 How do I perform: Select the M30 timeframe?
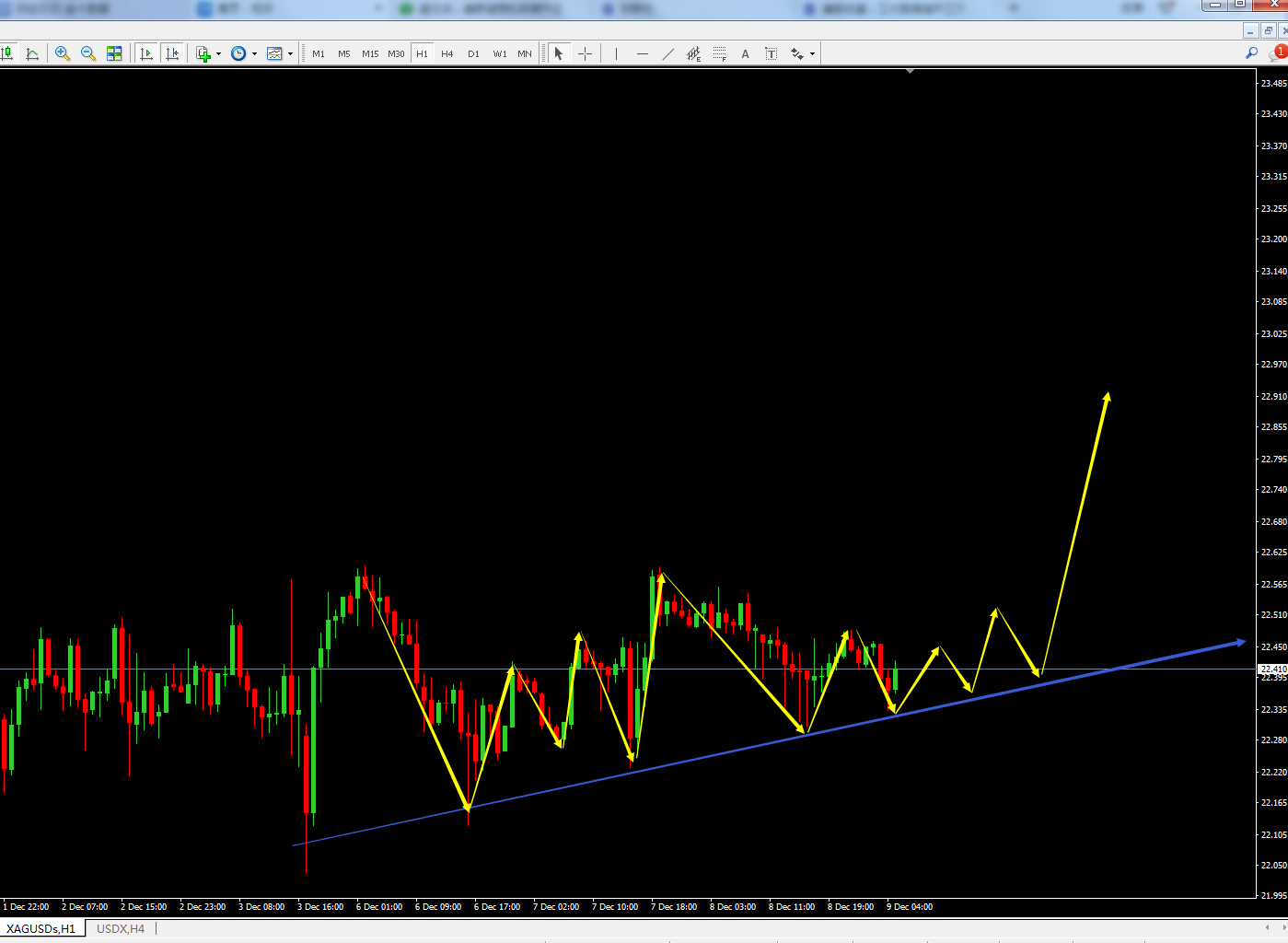click(x=396, y=53)
